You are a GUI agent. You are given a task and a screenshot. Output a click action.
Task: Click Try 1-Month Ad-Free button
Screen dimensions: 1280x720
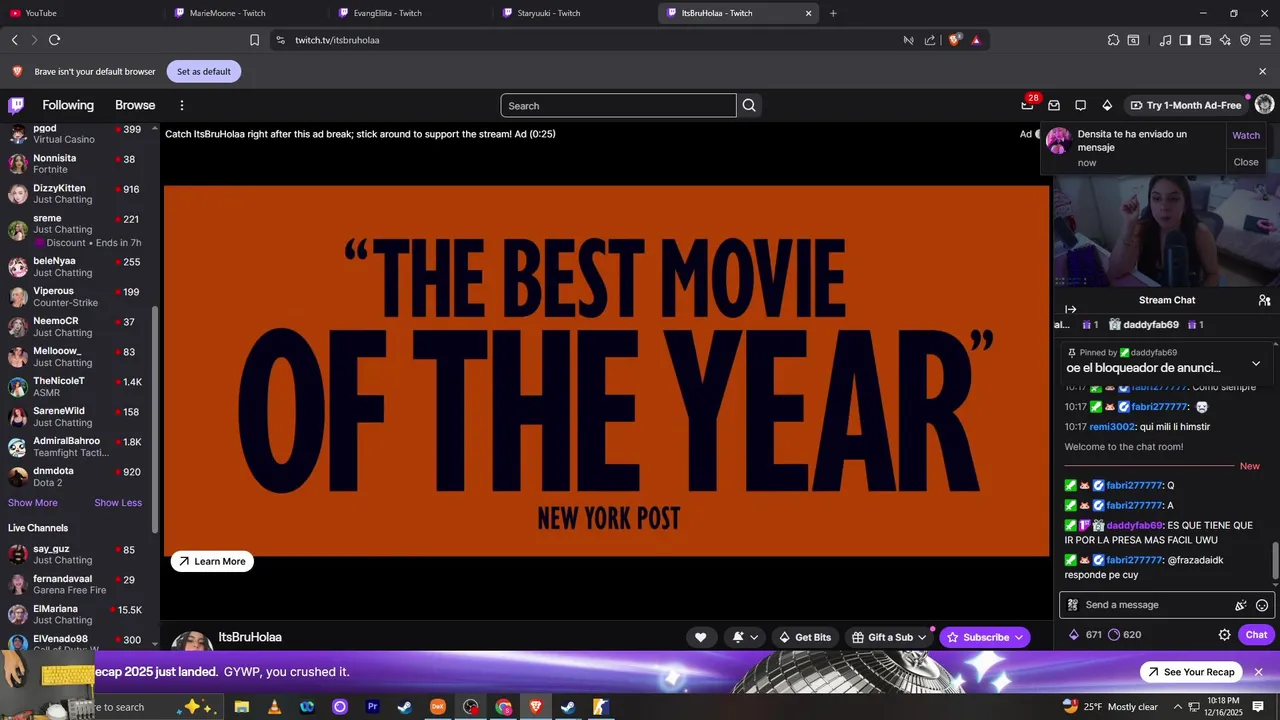(x=1185, y=105)
